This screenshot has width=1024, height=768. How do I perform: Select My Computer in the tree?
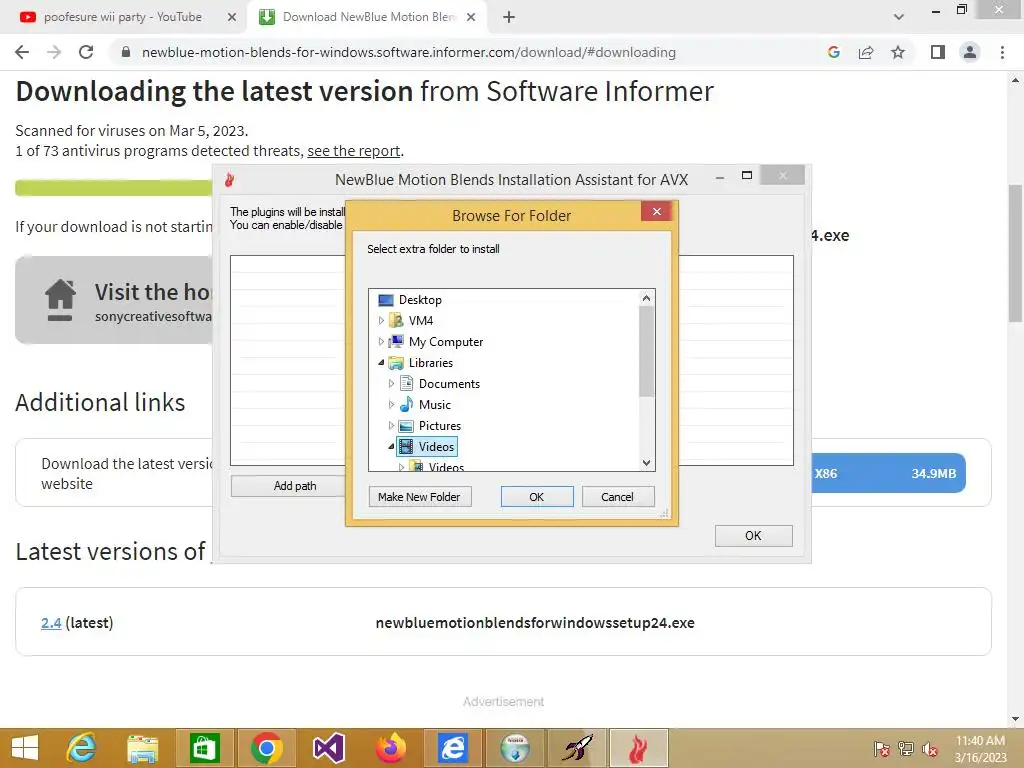[x=445, y=342]
